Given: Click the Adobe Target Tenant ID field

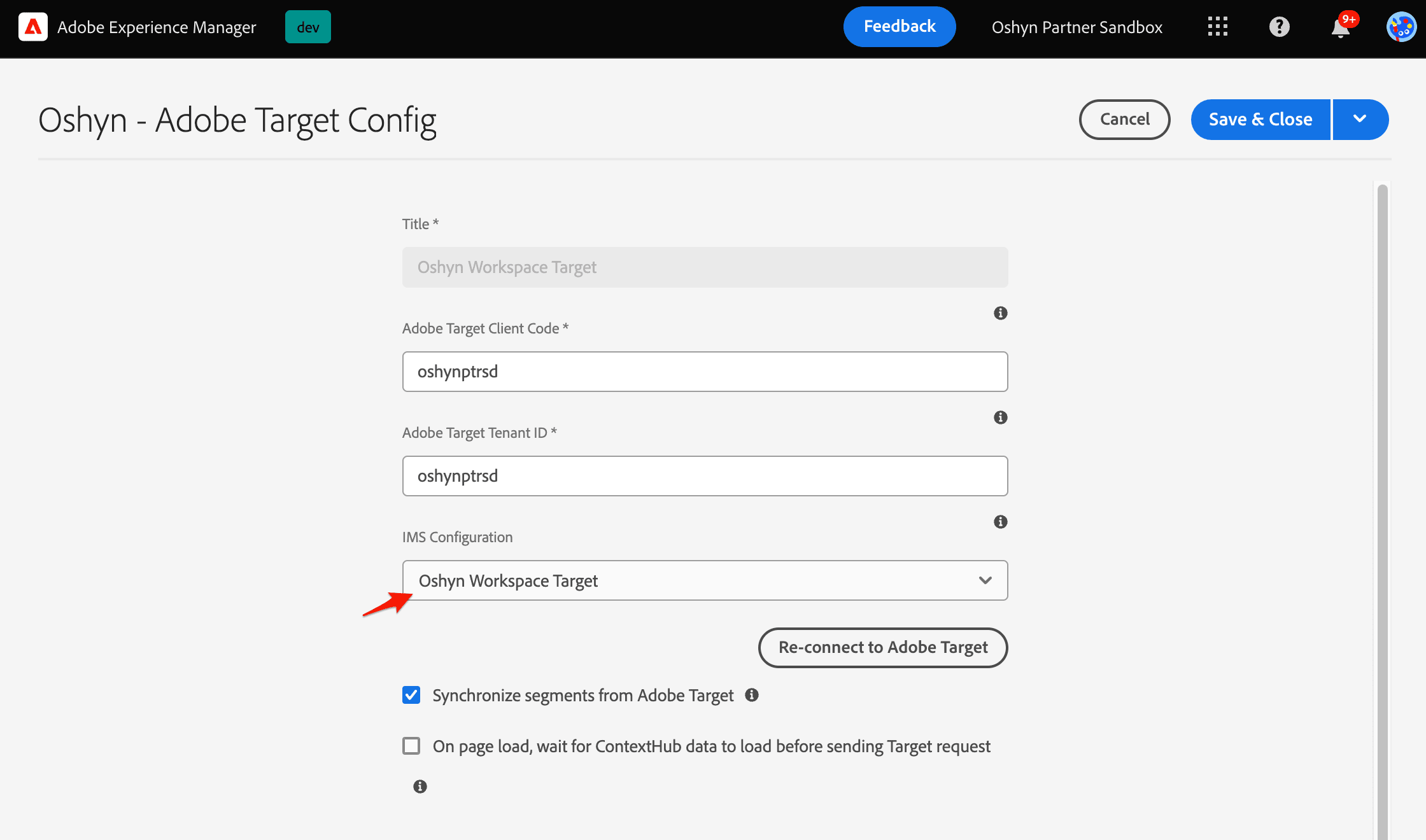Looking at the screenshot, I should 705,476.
